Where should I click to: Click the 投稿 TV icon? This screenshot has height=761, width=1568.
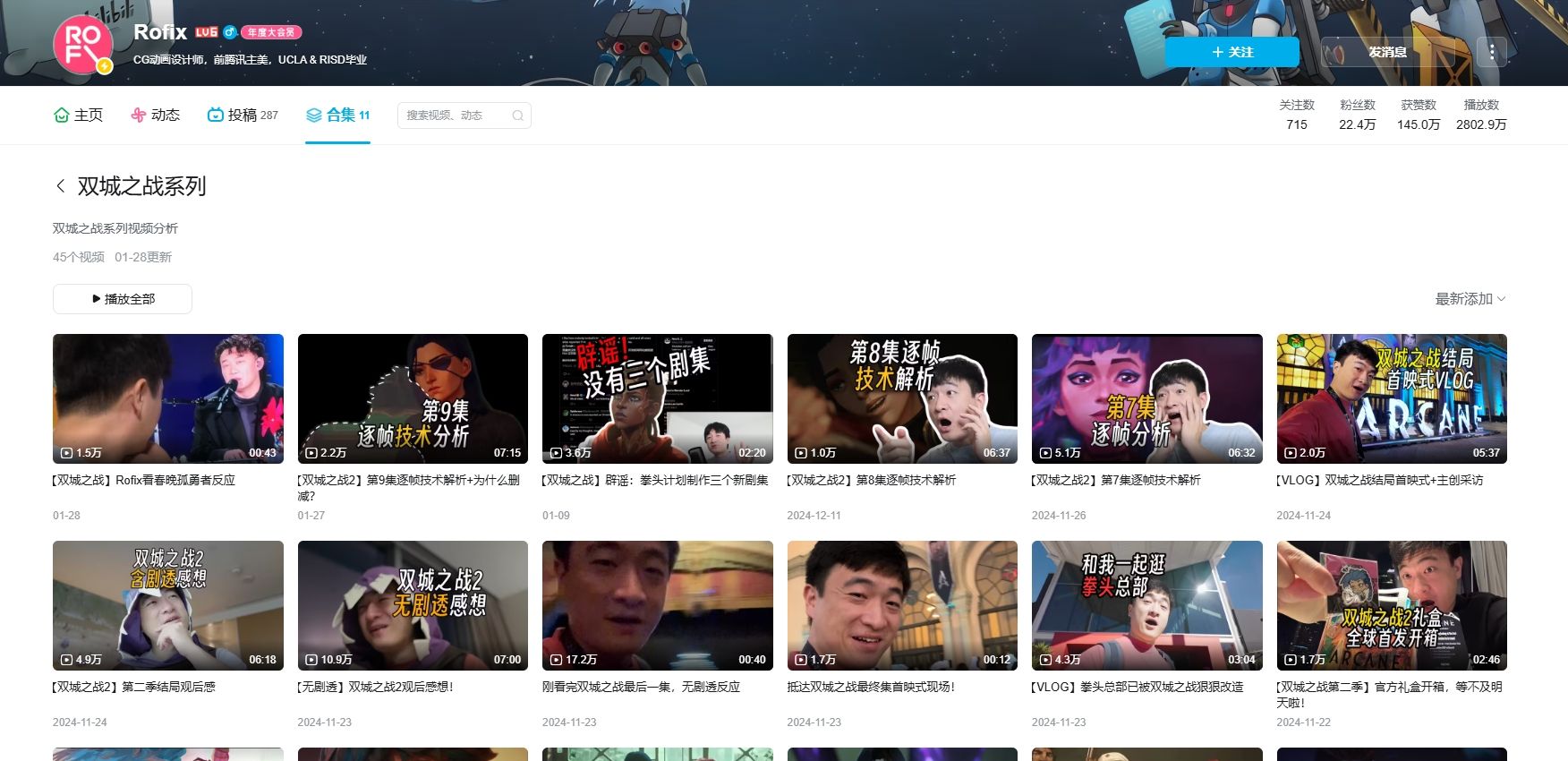click(x=215, y=115)
